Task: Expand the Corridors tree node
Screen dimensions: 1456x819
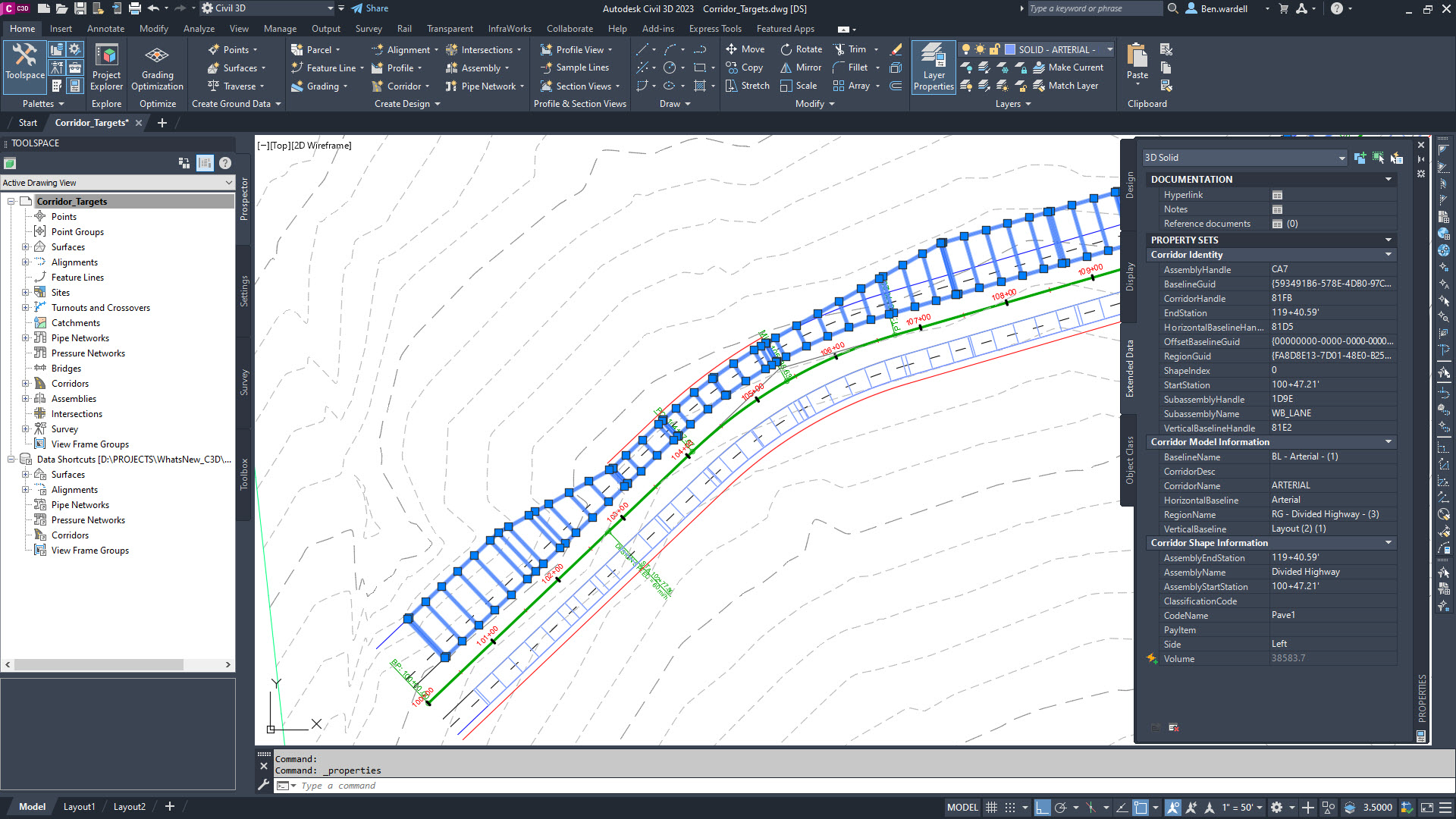Action: pos(26,384)
